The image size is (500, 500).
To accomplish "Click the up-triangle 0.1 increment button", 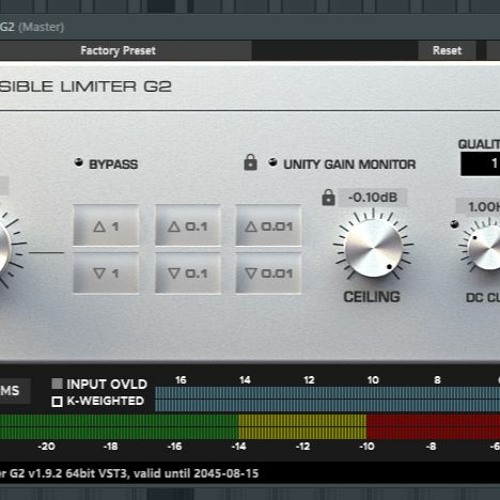I will [188, 226].
